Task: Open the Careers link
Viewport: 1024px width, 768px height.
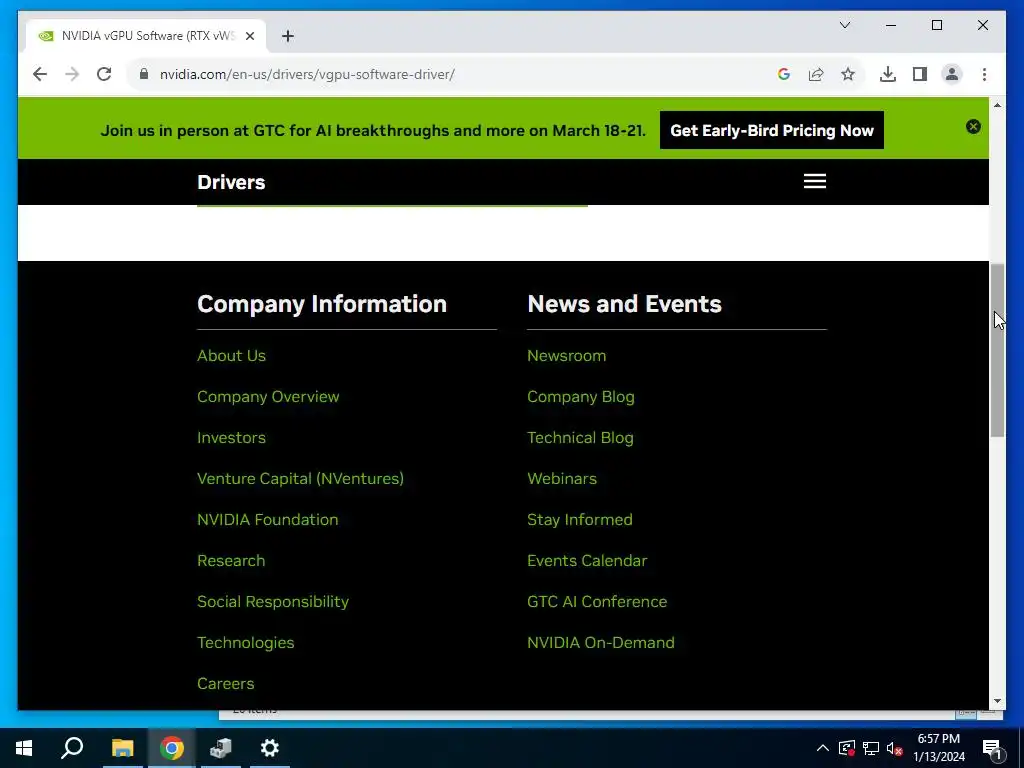Action: (225, 683)
